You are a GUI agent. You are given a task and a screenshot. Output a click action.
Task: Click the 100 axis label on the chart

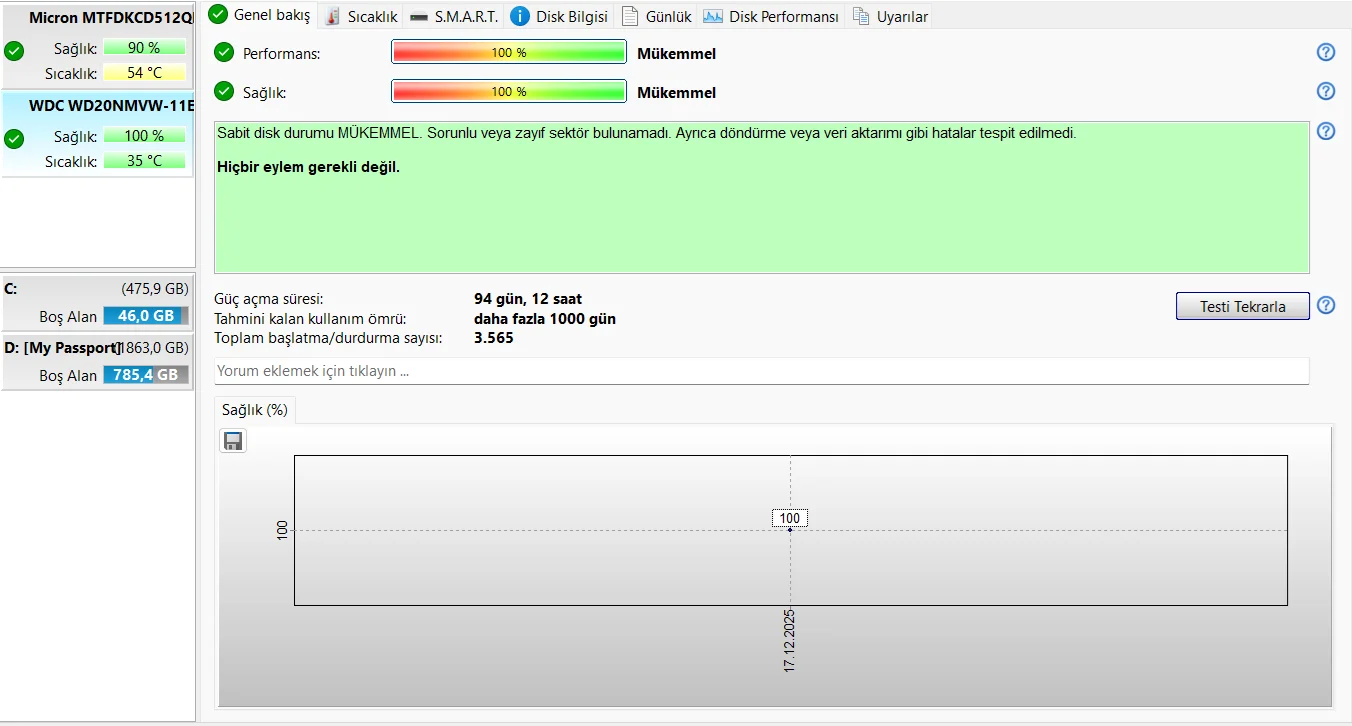[282, 530]
